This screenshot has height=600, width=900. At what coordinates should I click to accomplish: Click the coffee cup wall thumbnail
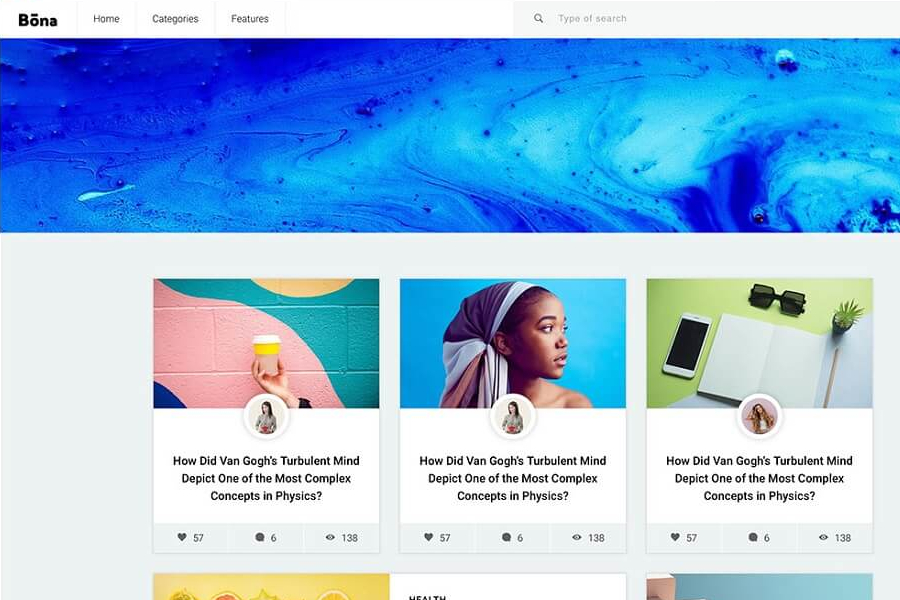266,343
